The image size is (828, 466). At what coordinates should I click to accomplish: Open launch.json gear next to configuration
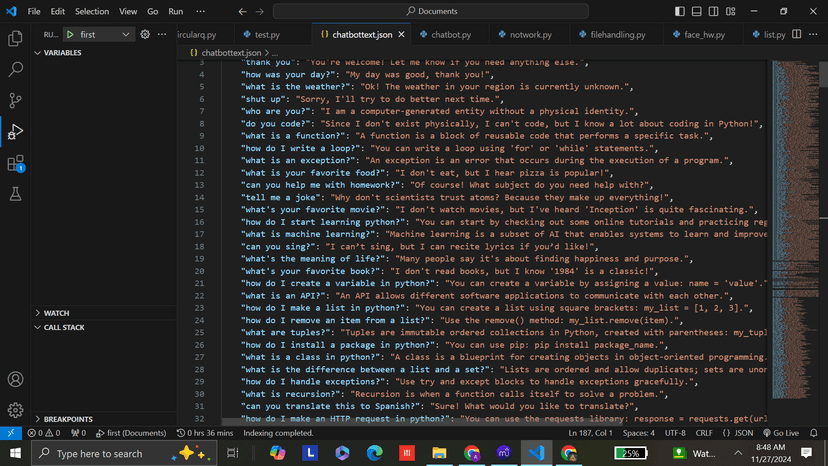(x=145, y=34)
